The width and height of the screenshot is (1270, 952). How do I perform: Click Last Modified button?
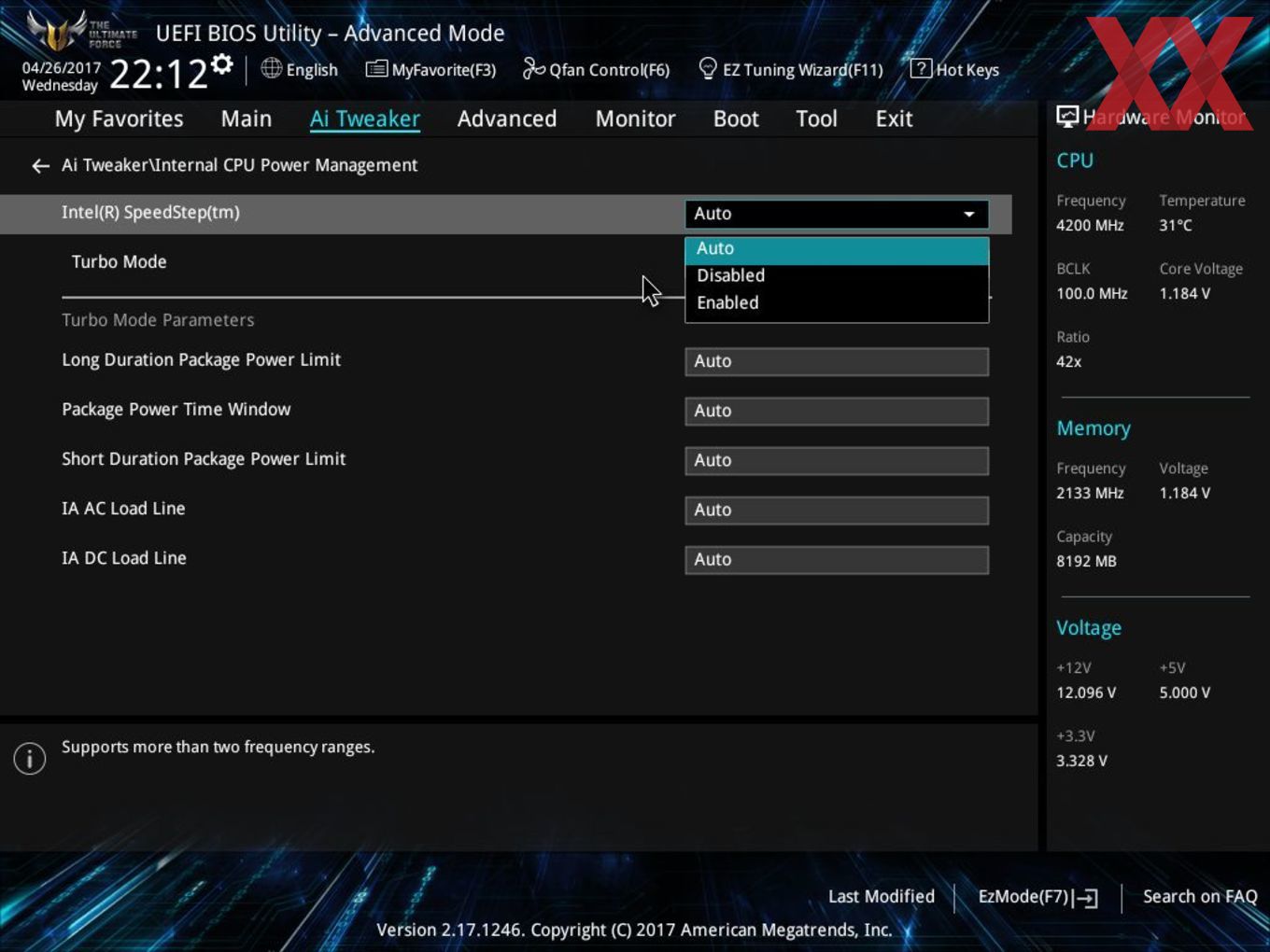tap(882, 897)
